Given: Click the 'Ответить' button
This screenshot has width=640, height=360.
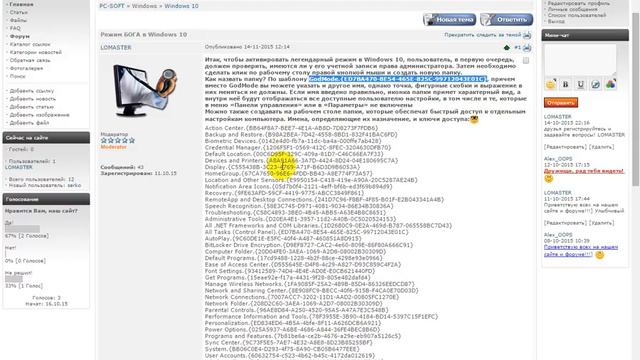Looking at the screenshot, I should (507, 19).
